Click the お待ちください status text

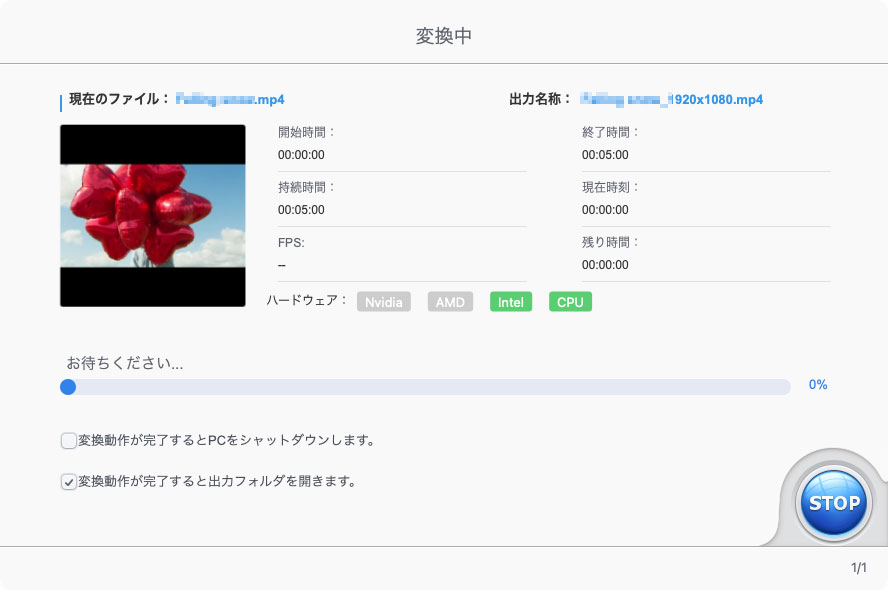click(125, 363)
